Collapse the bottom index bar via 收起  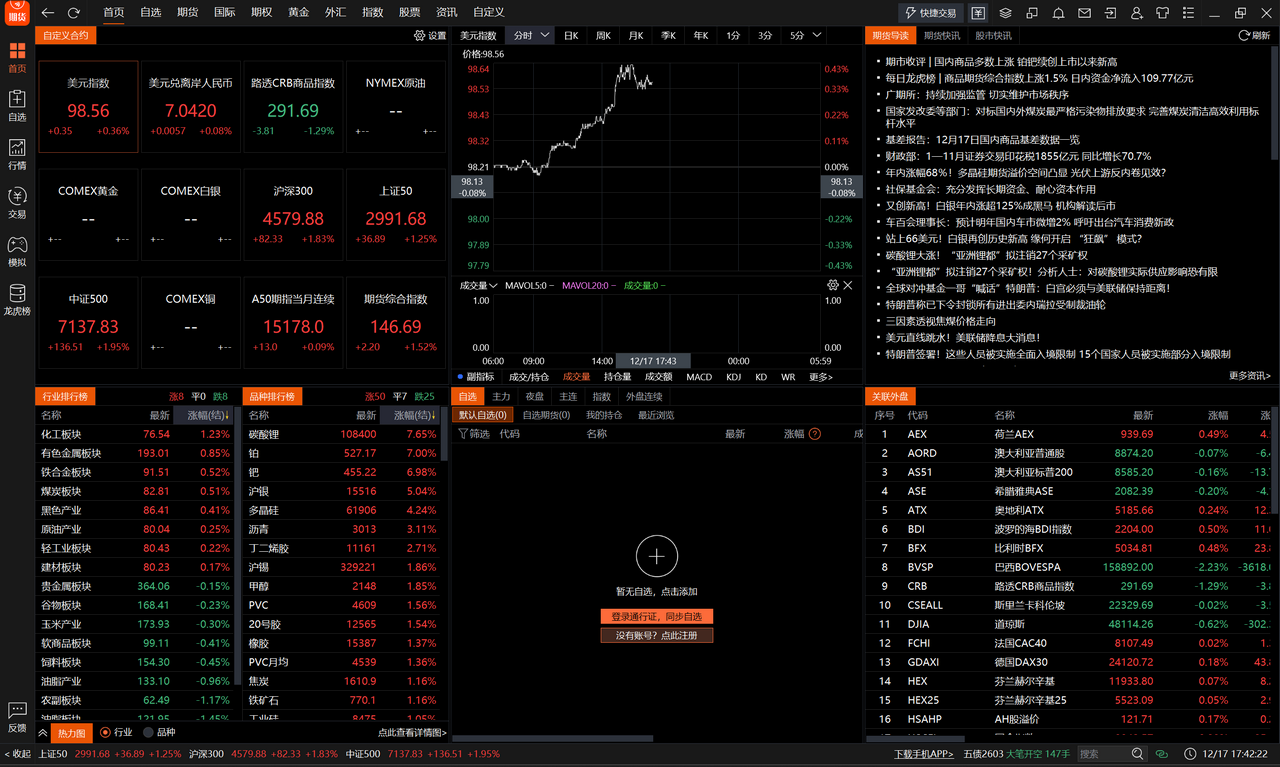click(18, 754)
